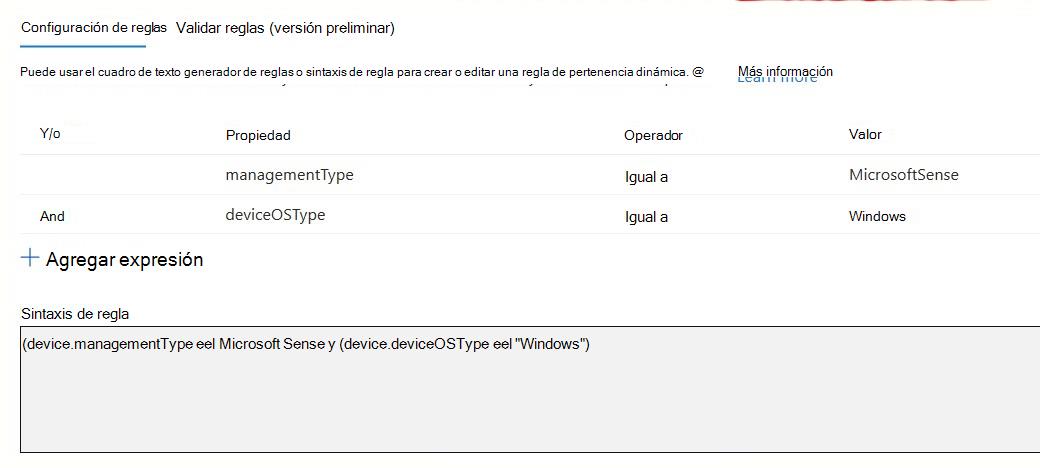Click the Y/o column header
The image size is (1040, 468).
click(50, 134)
